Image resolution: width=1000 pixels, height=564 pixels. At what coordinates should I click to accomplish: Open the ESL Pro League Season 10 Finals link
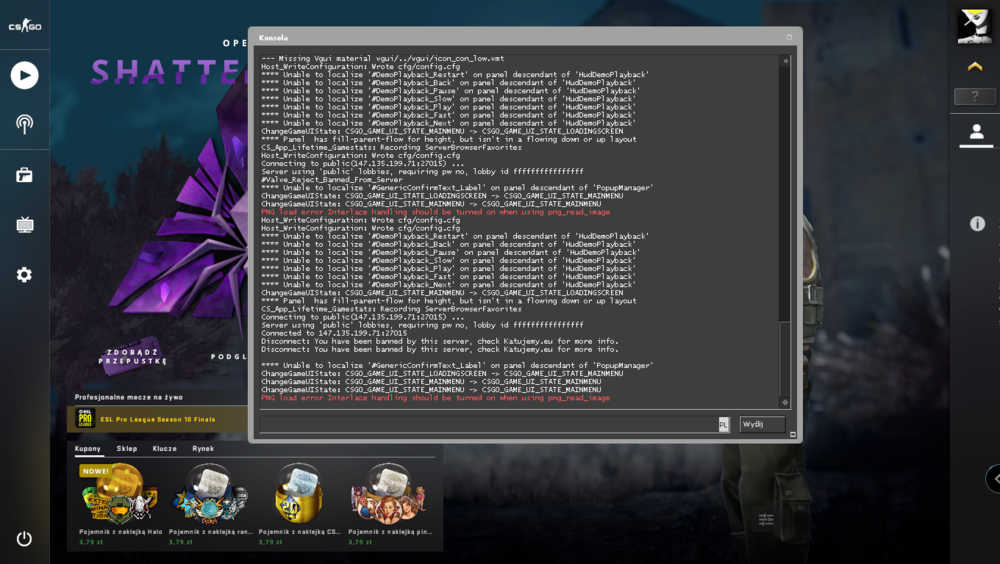click(158, 419)
